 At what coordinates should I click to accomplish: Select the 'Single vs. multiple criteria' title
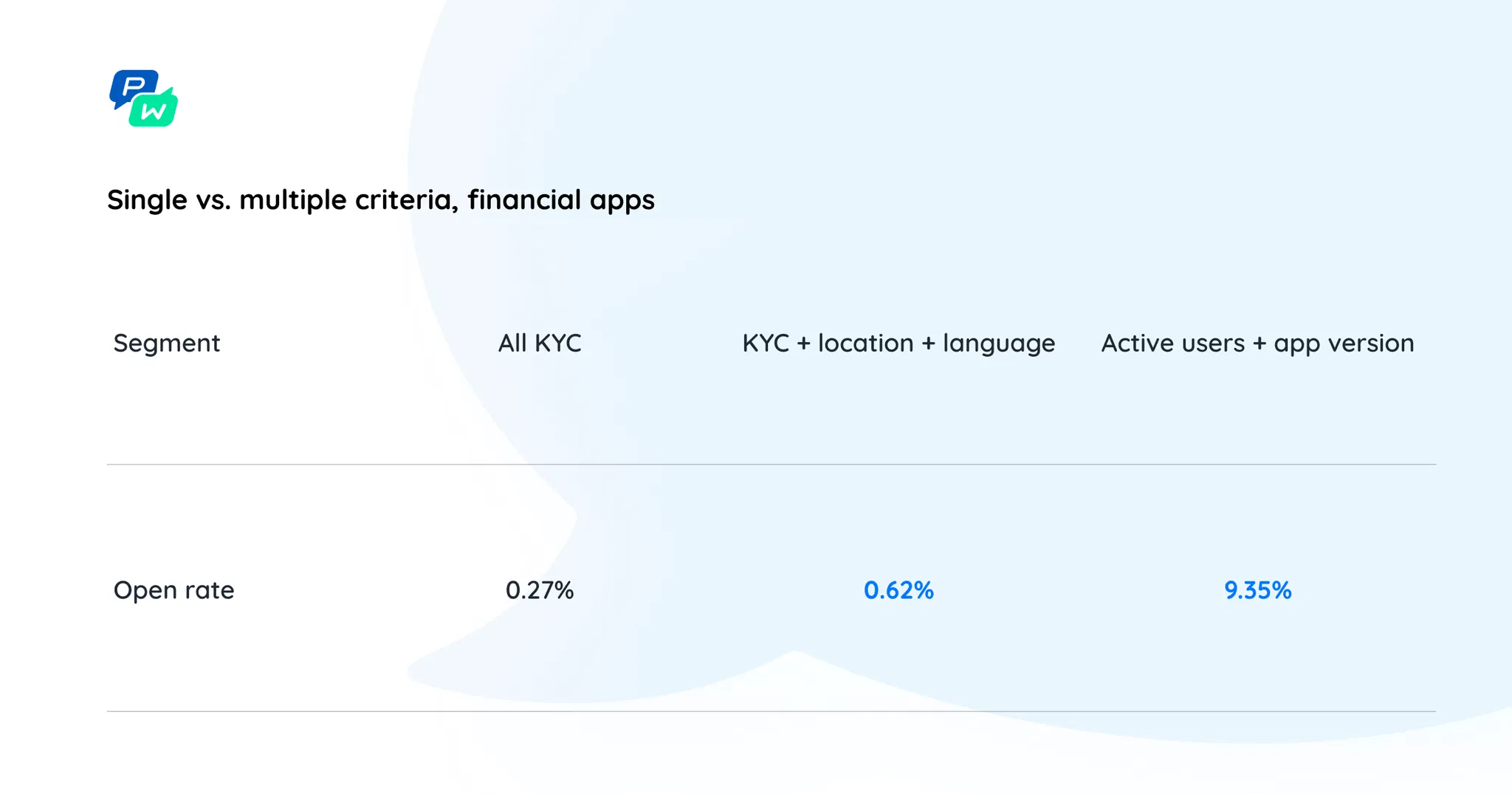click(x=380, y=200)
